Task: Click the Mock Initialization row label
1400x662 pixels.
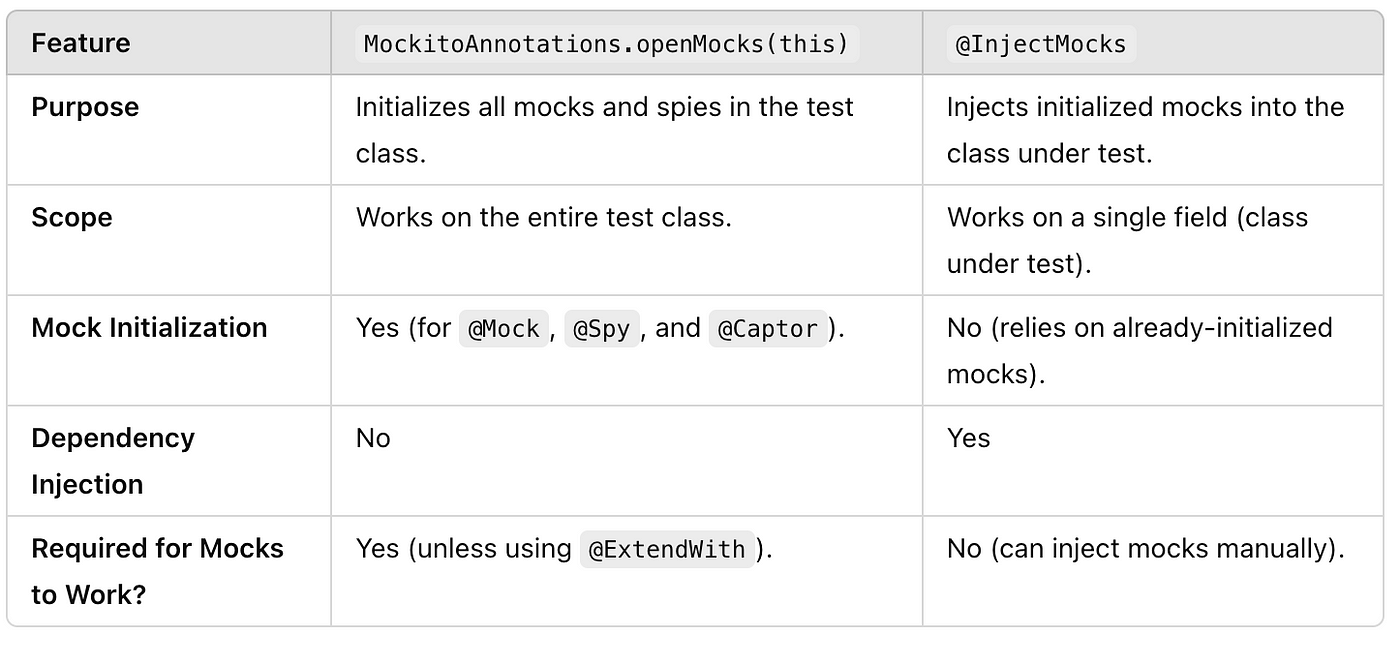Action: coord(149,328)
